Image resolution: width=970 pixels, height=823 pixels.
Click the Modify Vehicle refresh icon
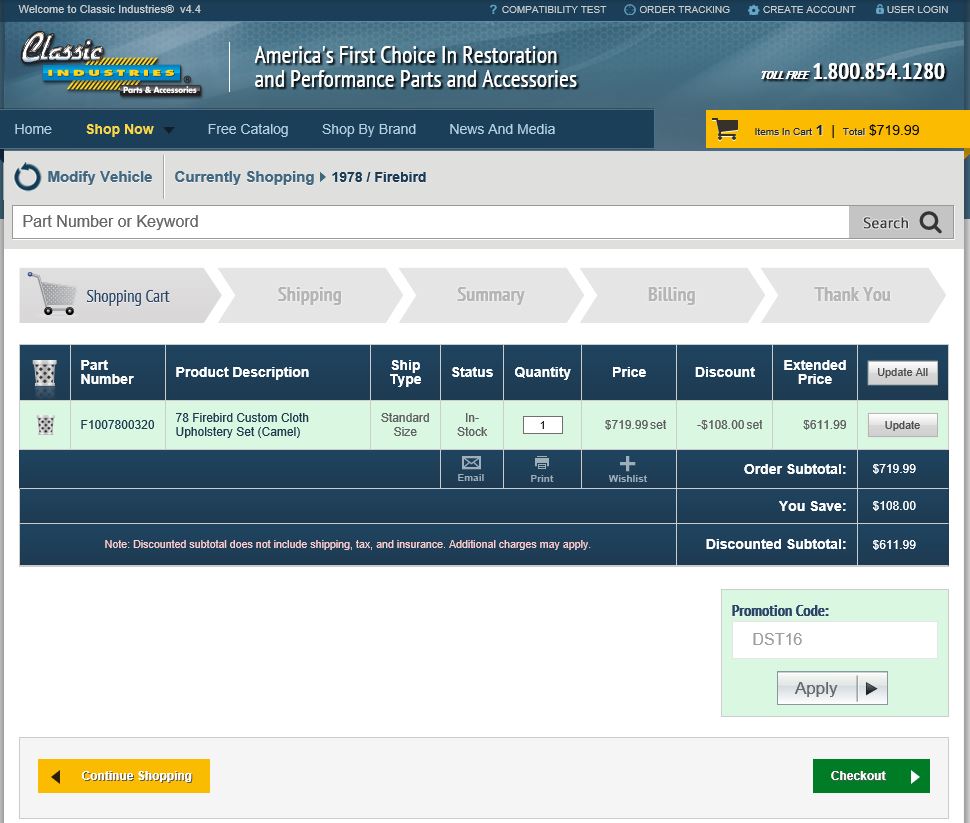pyautogui.click(x=27, y=177)
